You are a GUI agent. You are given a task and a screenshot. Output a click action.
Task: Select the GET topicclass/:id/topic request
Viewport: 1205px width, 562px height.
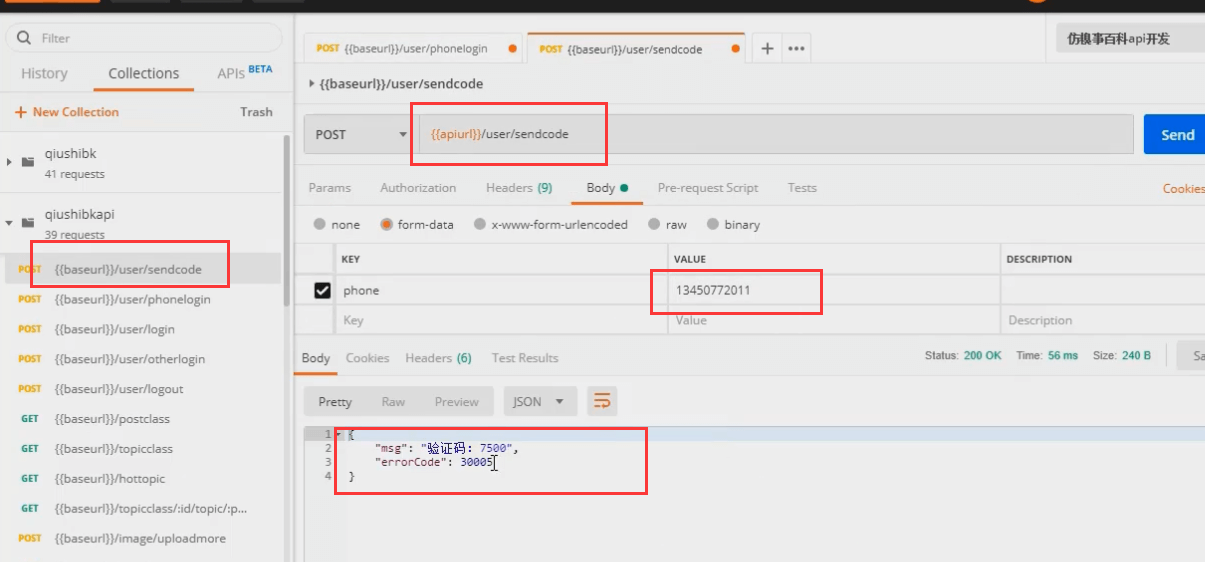point(140,508)
